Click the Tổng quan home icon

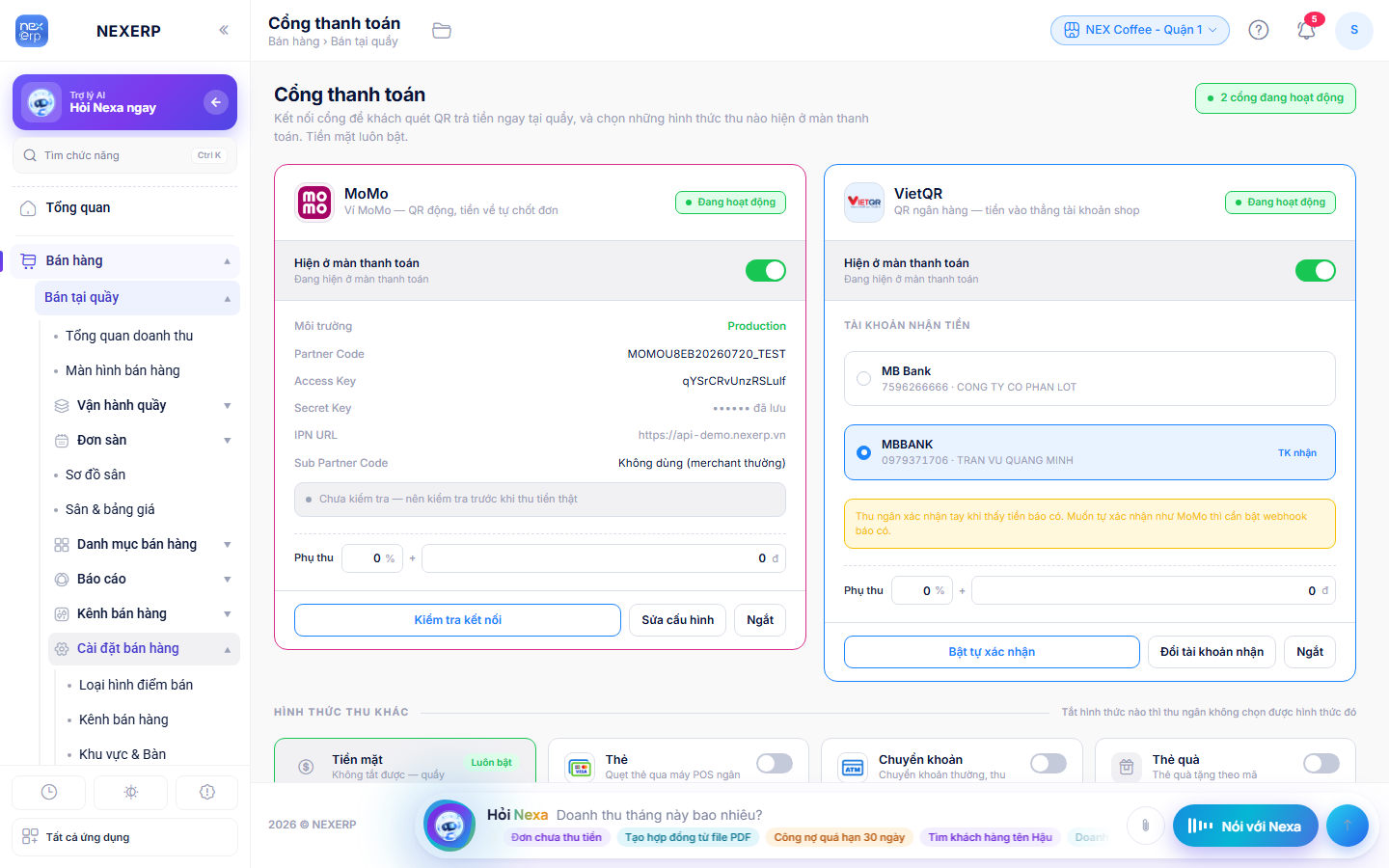[x=29, y=208]
